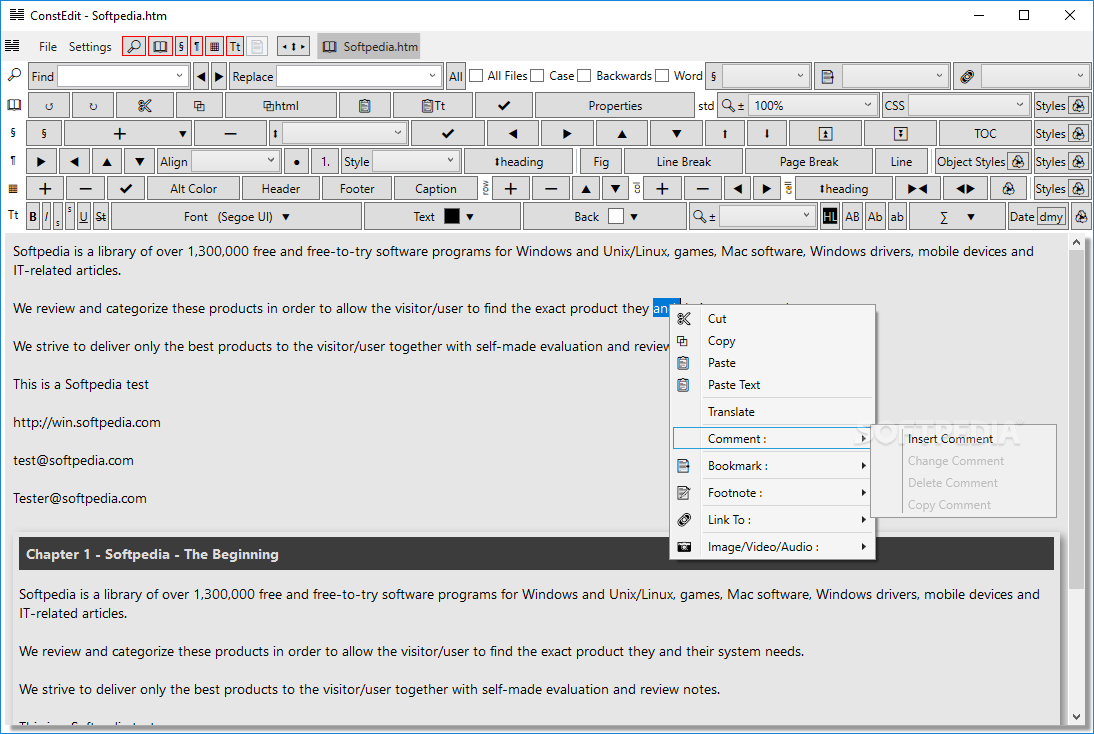Screen dimensions: 1094x734
Task: Click the numbered list 1. button
Action: 325,162
